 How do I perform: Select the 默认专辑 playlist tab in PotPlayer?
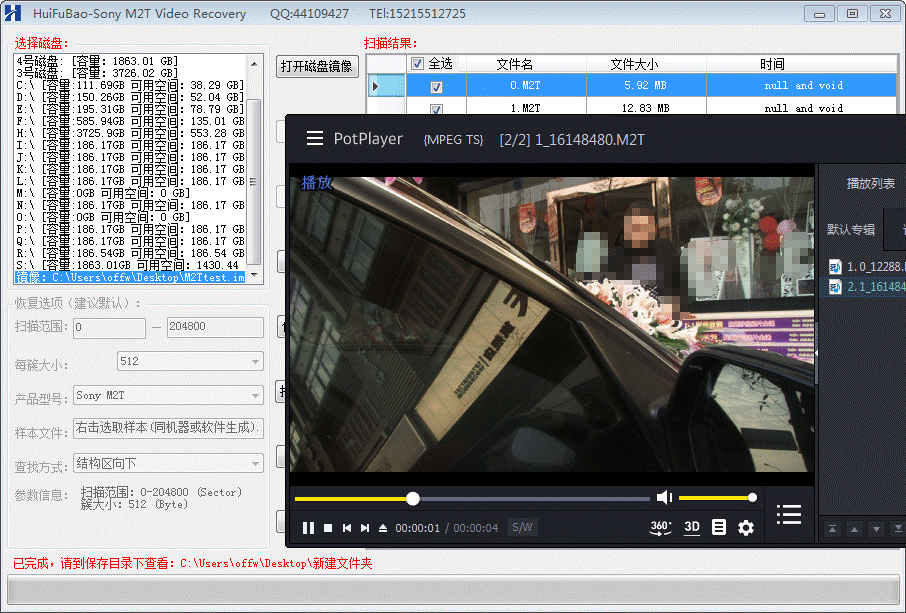coord(851,230)
